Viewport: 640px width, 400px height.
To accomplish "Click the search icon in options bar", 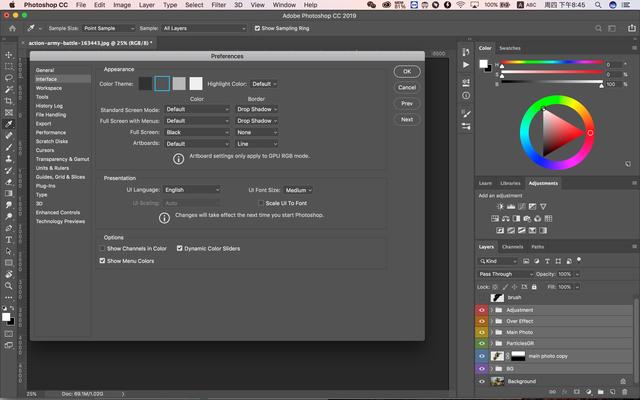I will (598, 28).
